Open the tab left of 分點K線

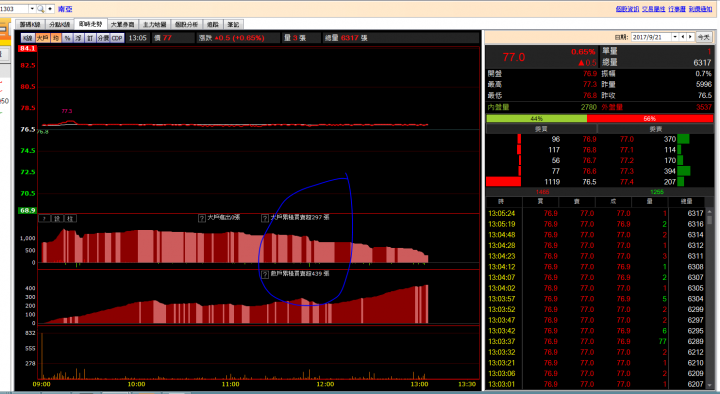point(30,24)
